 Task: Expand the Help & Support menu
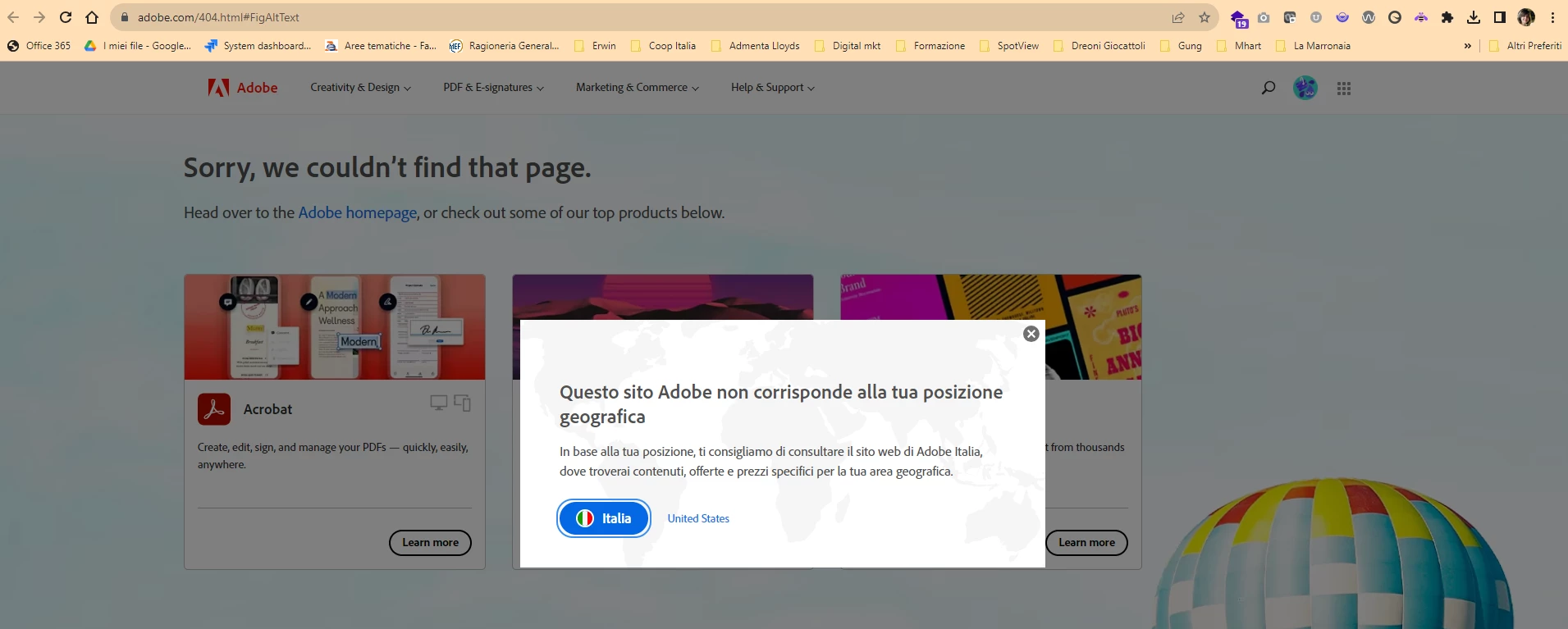point(772,88)
